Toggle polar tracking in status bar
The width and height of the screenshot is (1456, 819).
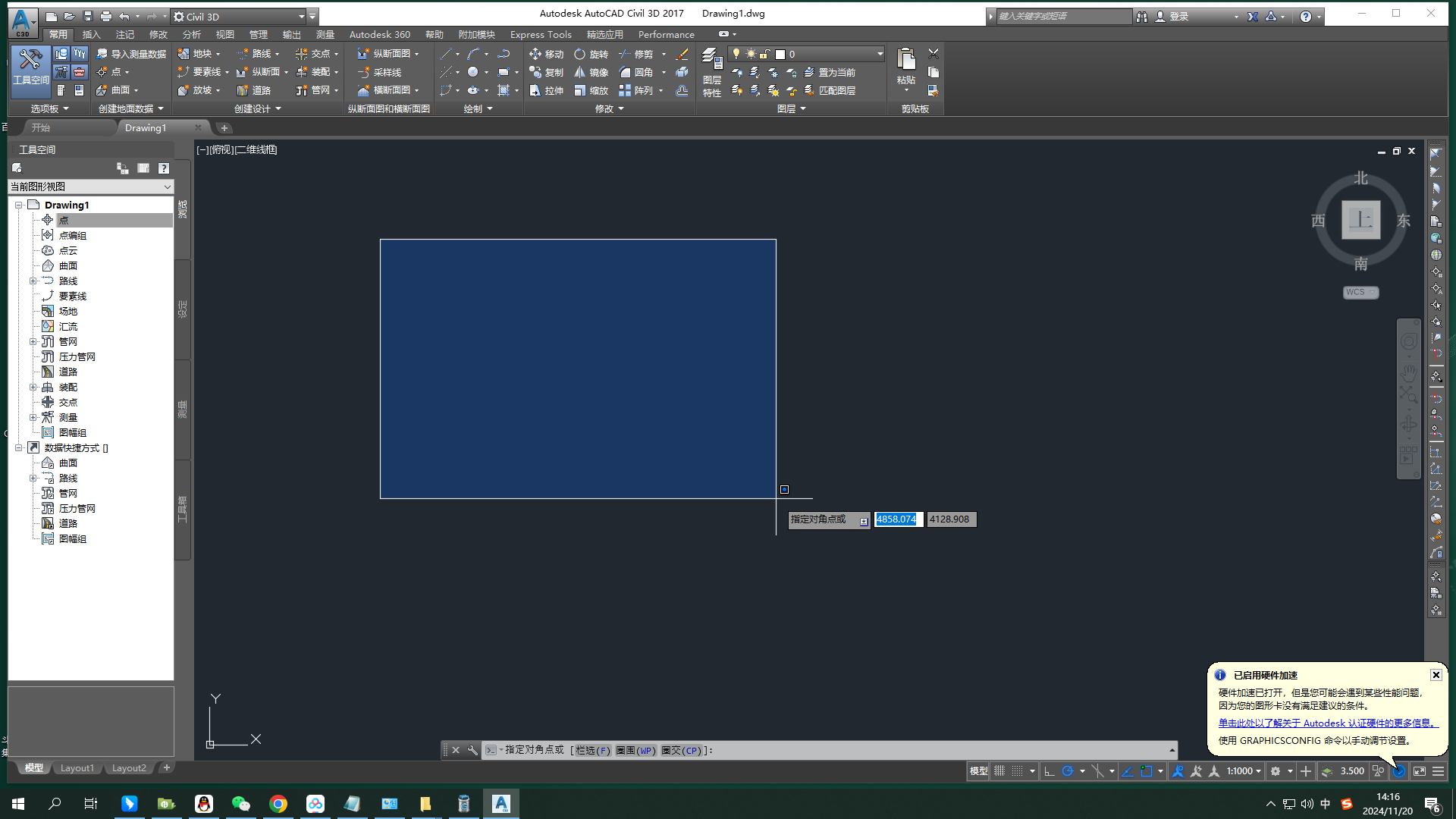click(x=1068, y=771)
